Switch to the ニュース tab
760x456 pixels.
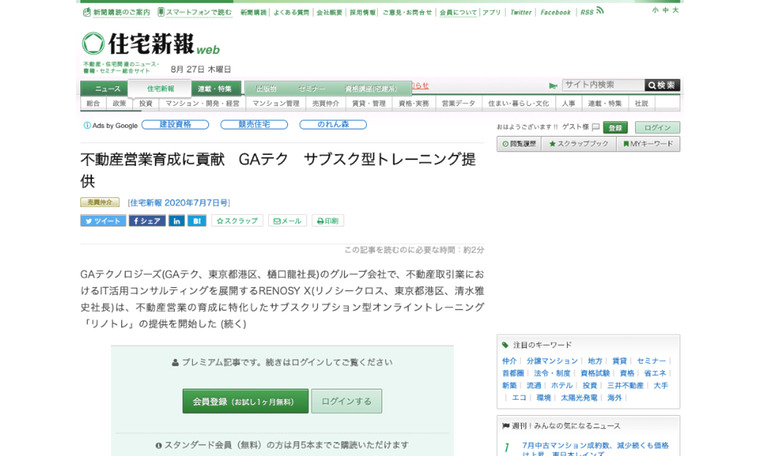pyautogui.click(x=106, y=89)
